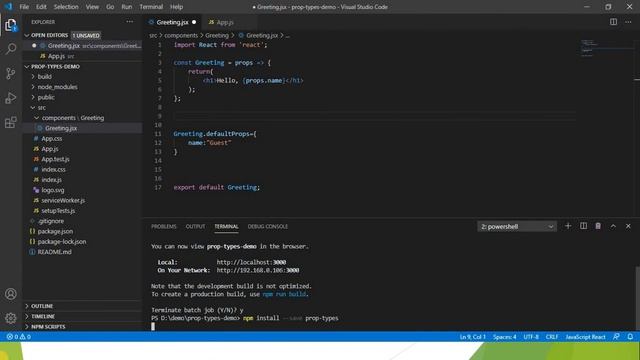This screenshot has height=360, width=640.
Task: Open the terminal selector '2: powershell' dropdown
Action: (516, 227)
